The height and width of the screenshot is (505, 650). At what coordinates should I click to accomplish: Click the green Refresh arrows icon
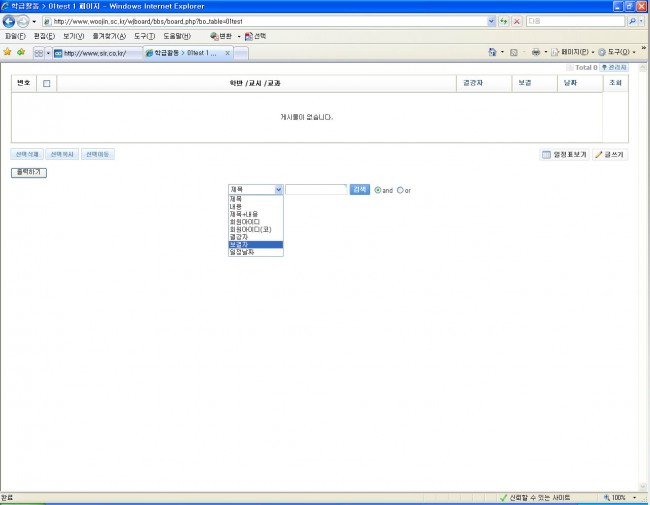click(504, 21)
